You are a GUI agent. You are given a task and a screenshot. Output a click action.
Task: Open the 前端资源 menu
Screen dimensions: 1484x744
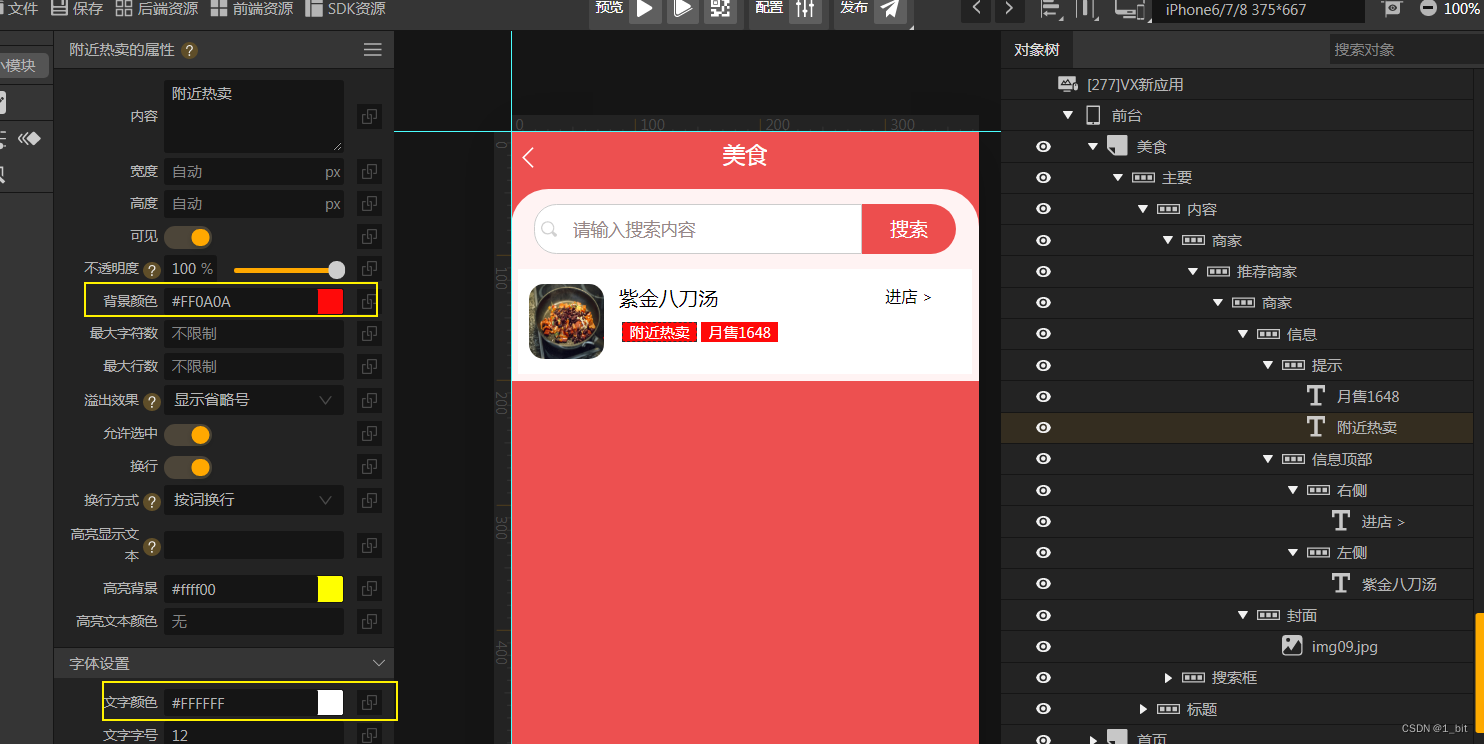pyautogui.click(x=252, y=9)
